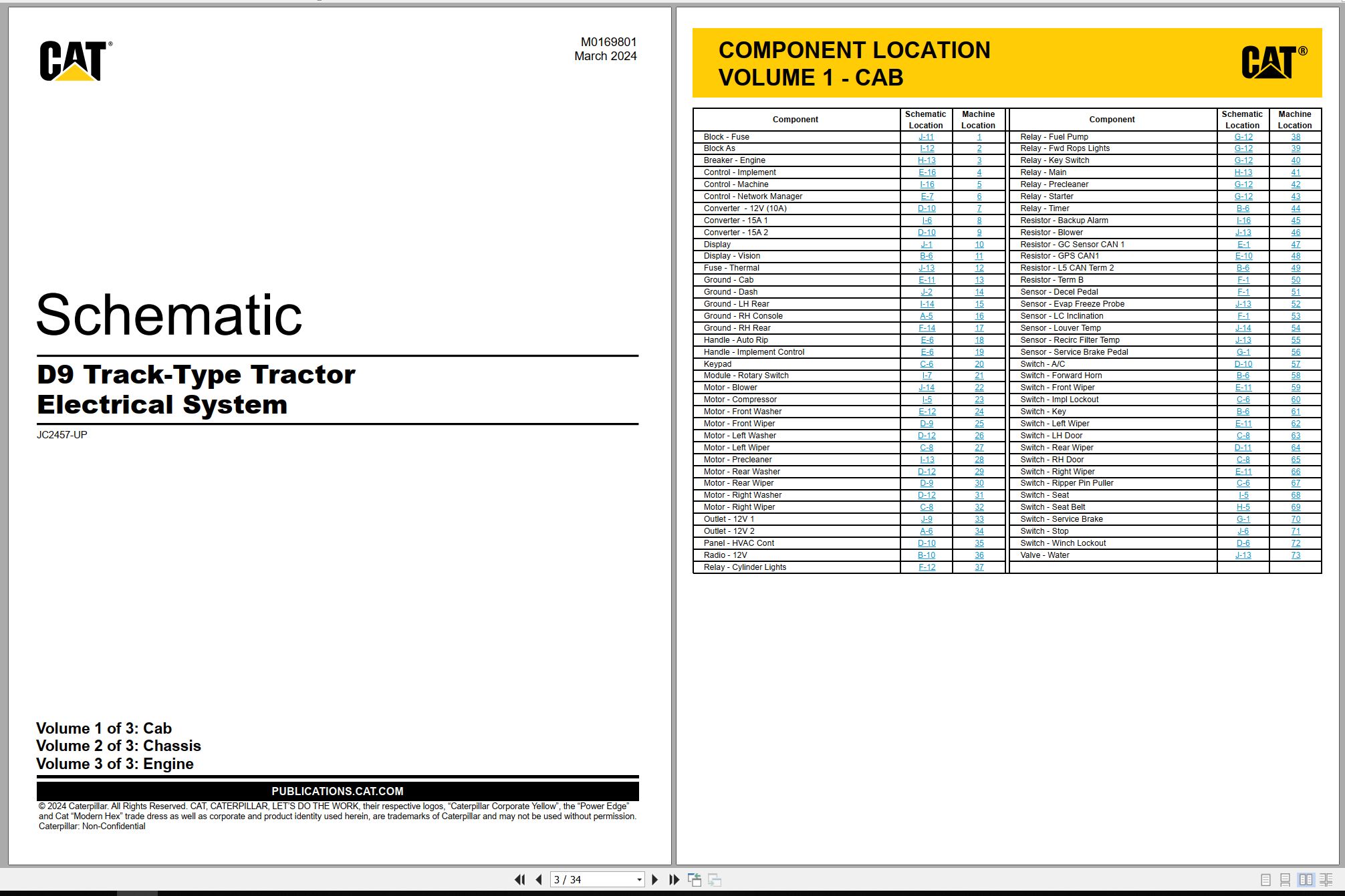1345x896 pixels.
Task: Open schematic location I-5 for Motor - Compressor
Action: point(927,400)
